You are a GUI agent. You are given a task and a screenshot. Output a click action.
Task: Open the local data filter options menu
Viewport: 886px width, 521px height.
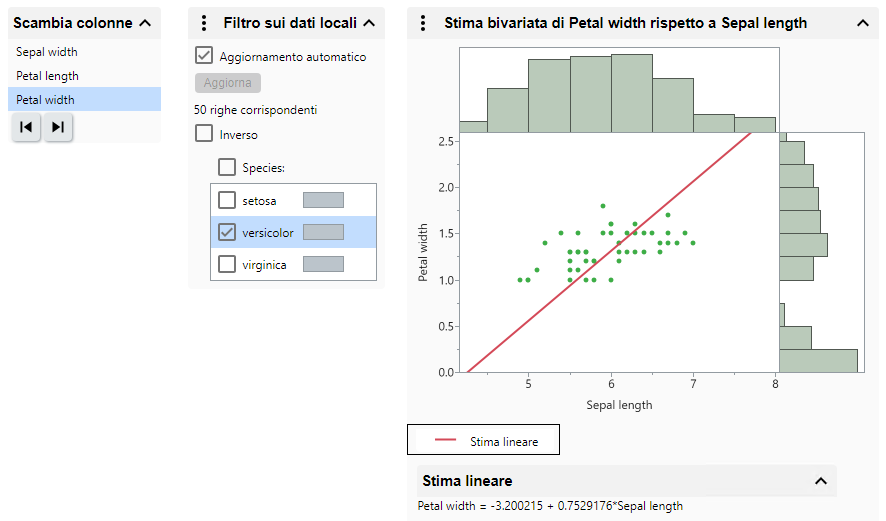[204, 22]
